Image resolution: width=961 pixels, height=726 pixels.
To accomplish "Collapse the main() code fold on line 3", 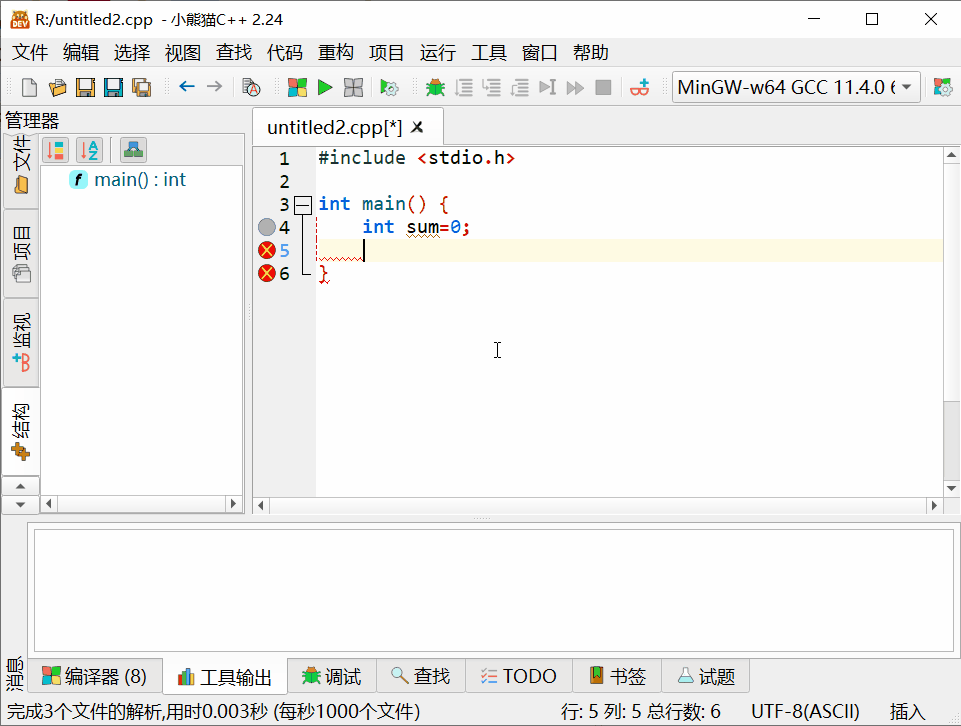I will tap(303, 205).
